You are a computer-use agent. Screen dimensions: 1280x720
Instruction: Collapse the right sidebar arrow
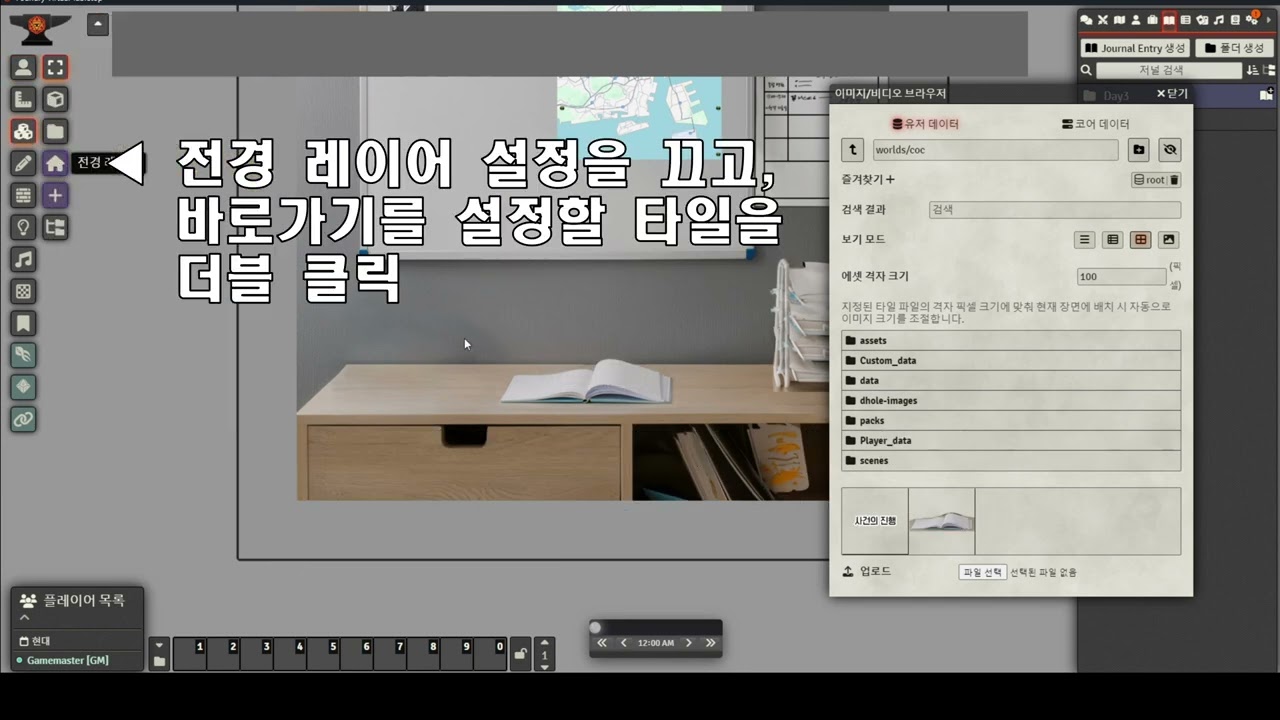1269,20
